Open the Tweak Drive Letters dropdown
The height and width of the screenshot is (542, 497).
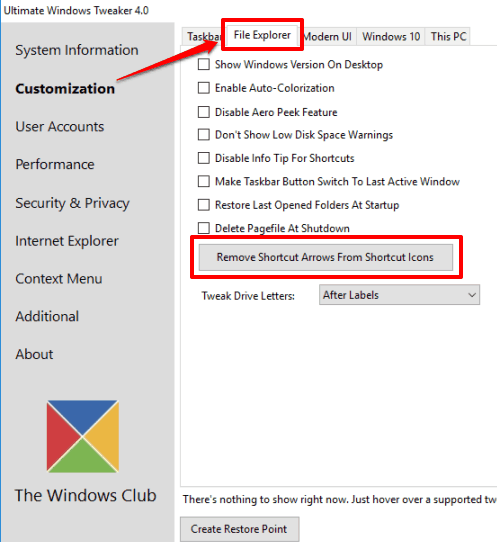click(x=399, y=295)
